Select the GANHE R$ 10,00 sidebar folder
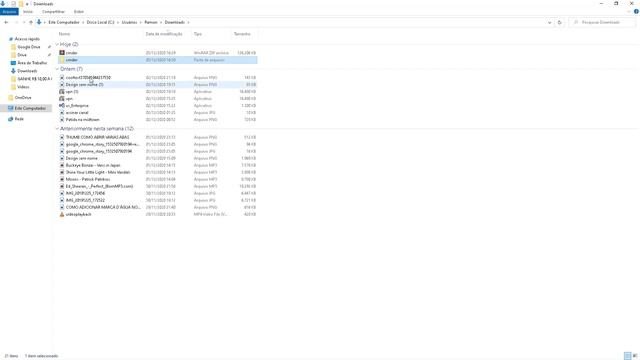 tap(34, 79)
